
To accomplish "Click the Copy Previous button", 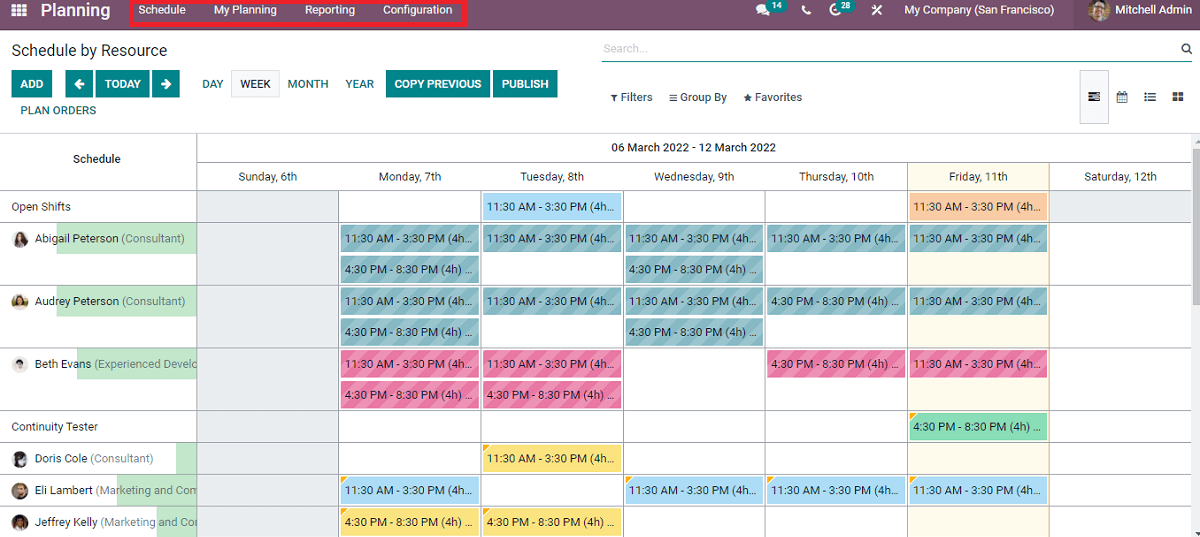I will coord(438,84).
